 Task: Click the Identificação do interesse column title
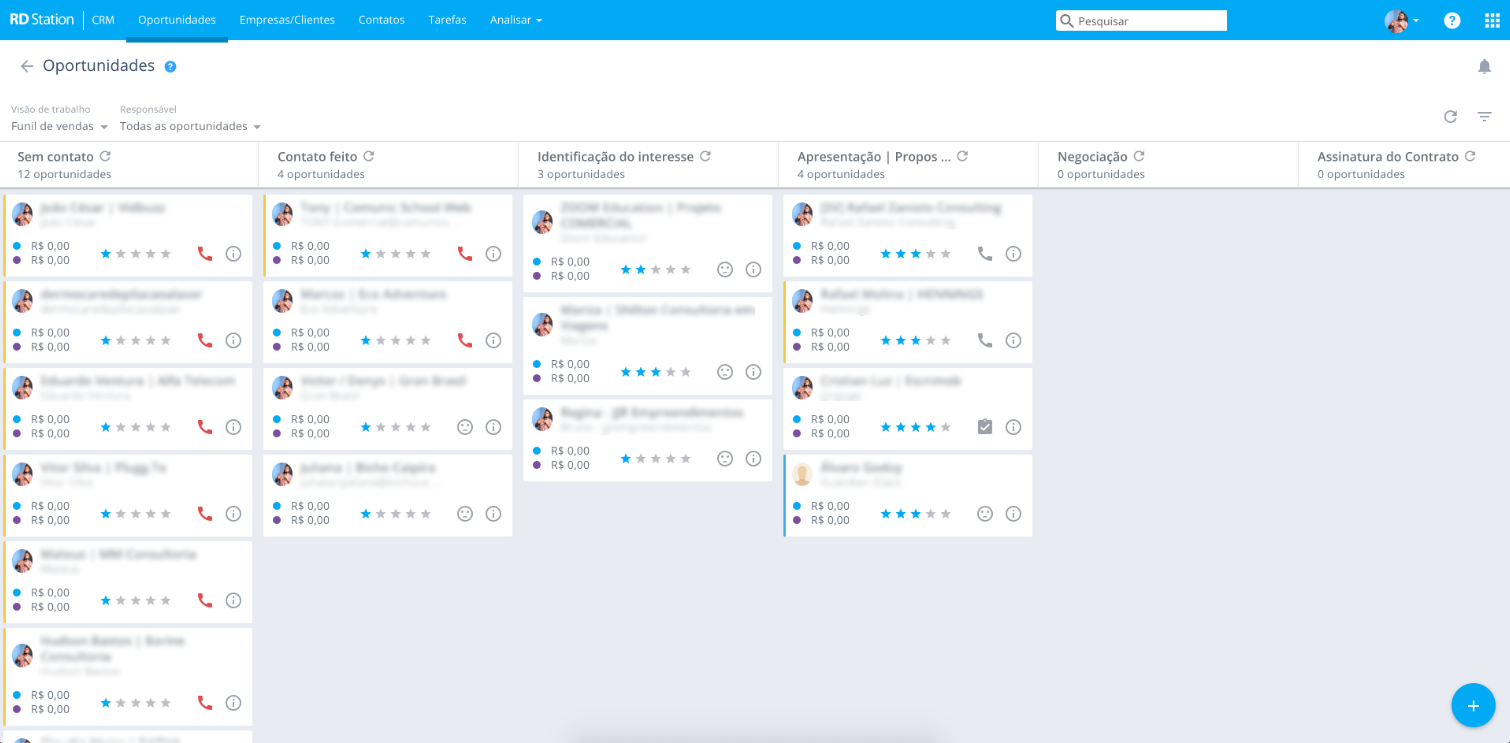pyautogui.click(x=615, y=157)
